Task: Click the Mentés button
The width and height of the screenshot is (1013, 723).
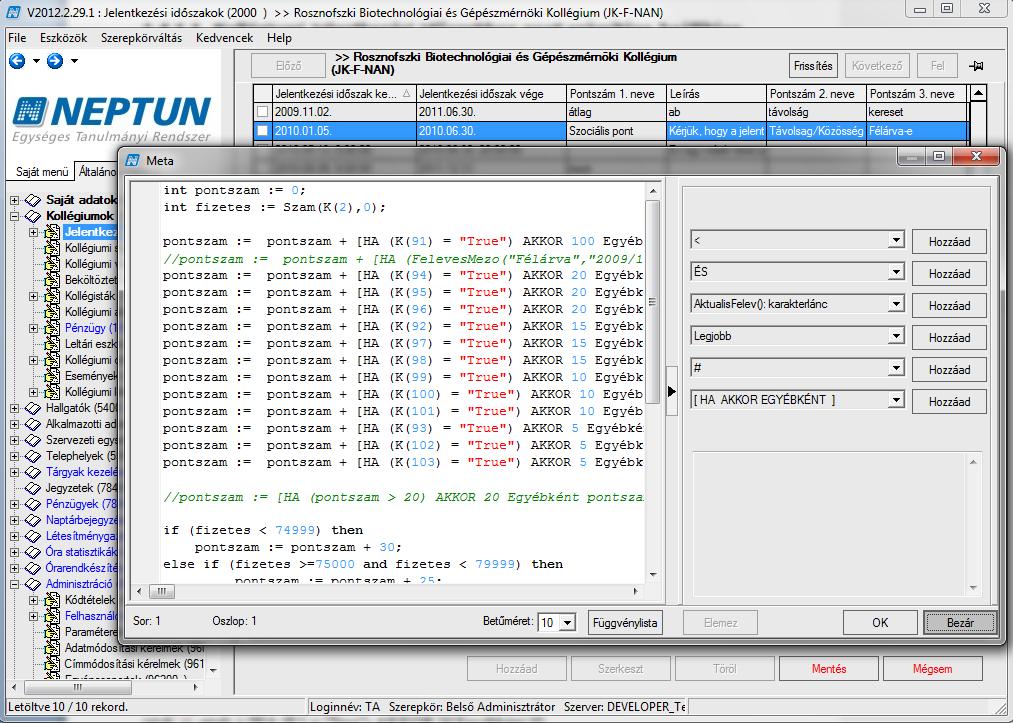Action: pyautogui.click(x=829, y=669)
